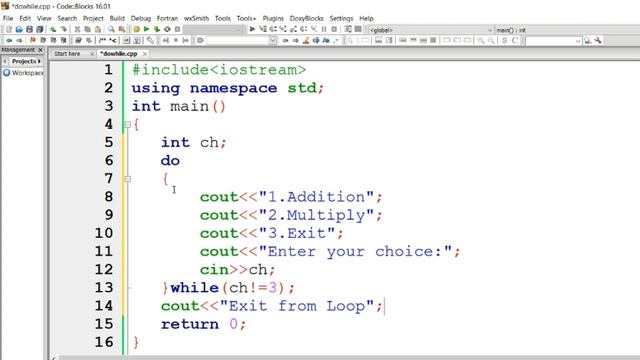This screenshot has width=640, height=360.
Task: Select the Projects tab in Management
Action: 24,61
